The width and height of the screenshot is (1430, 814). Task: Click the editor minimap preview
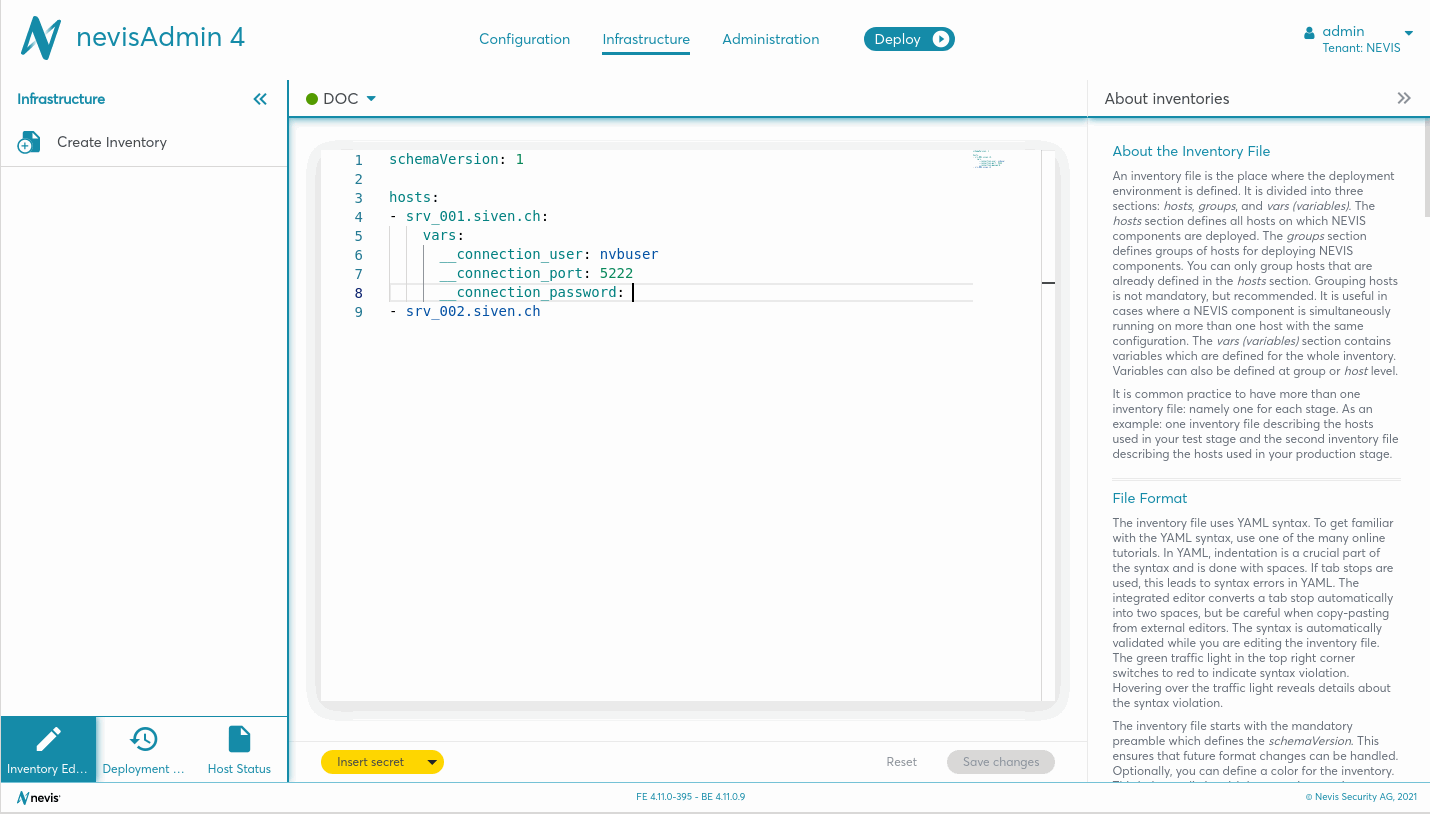[x=988, y=160]
